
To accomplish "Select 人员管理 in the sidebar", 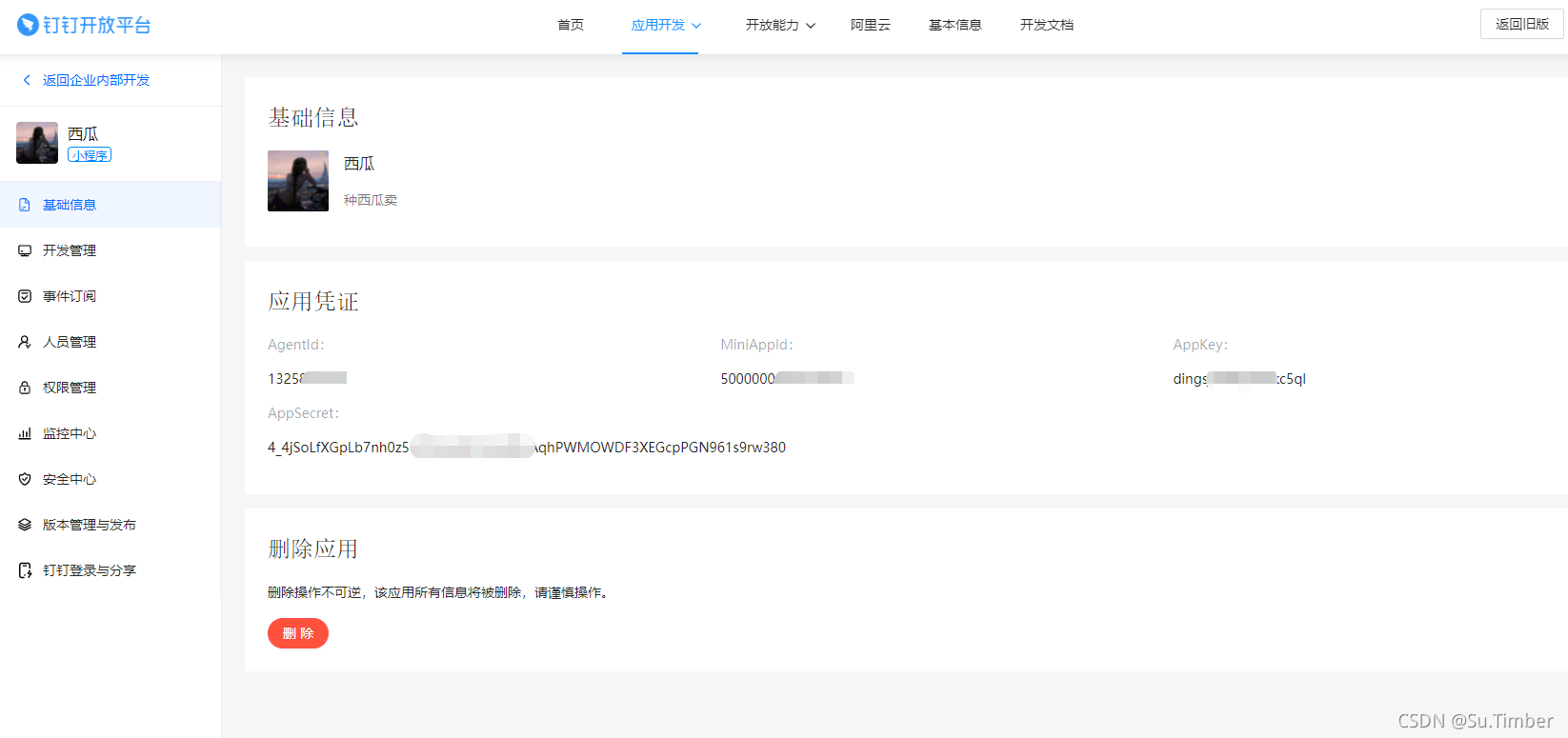I will [x=111, y=342].
